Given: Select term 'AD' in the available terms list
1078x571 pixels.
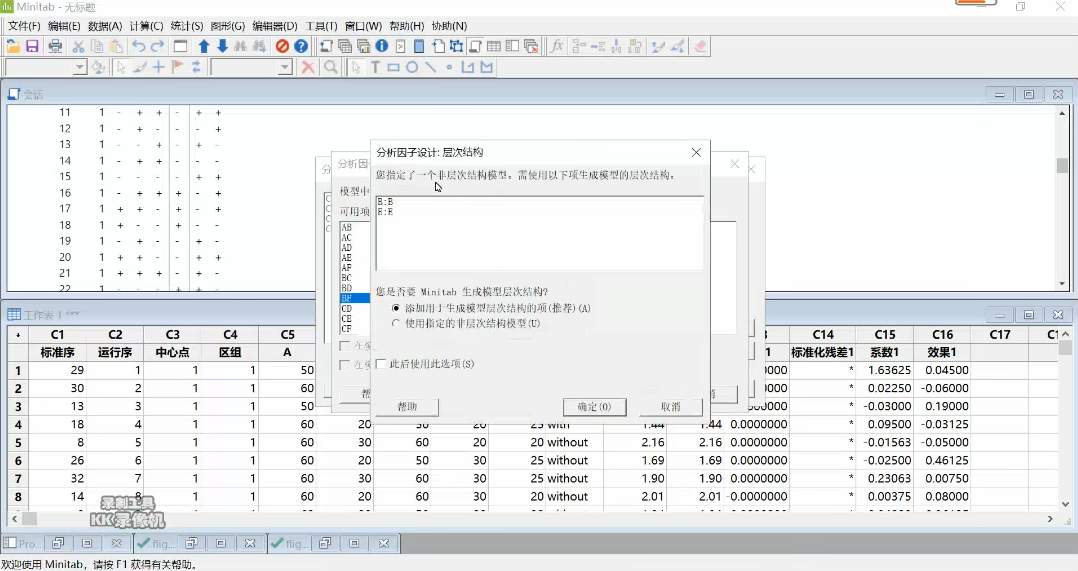Looking at the screenshot, I should coord(346,247).
